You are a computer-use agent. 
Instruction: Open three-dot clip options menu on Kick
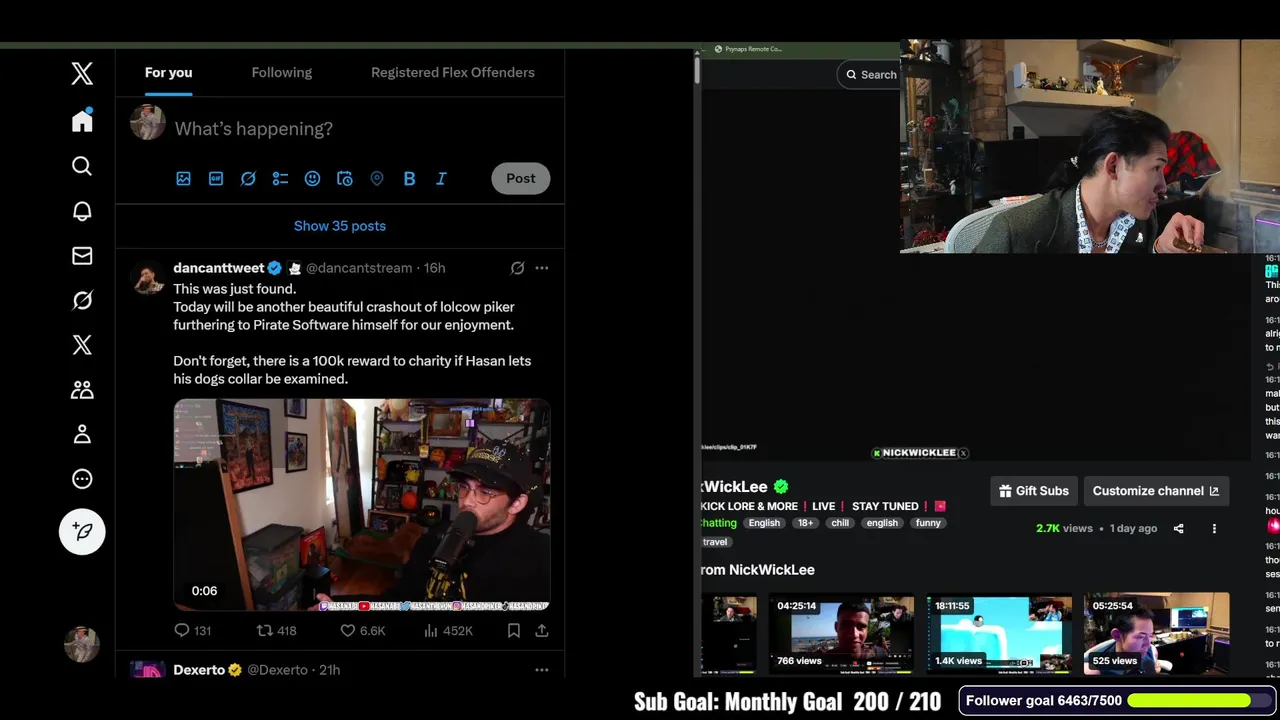click(x=1214, y=528)
